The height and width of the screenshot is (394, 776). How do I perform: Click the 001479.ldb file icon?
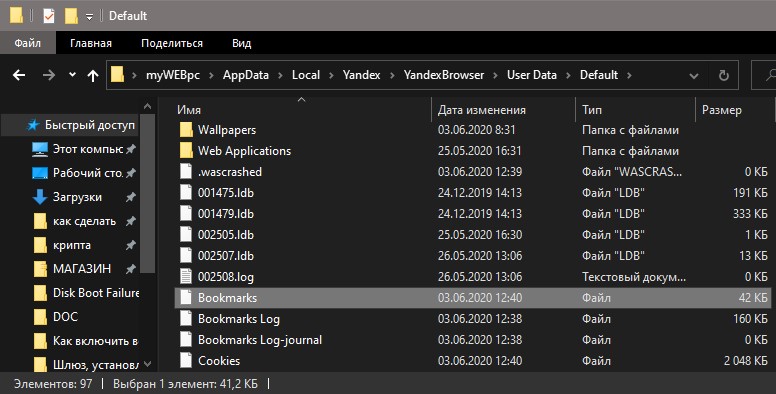(186, 213)
